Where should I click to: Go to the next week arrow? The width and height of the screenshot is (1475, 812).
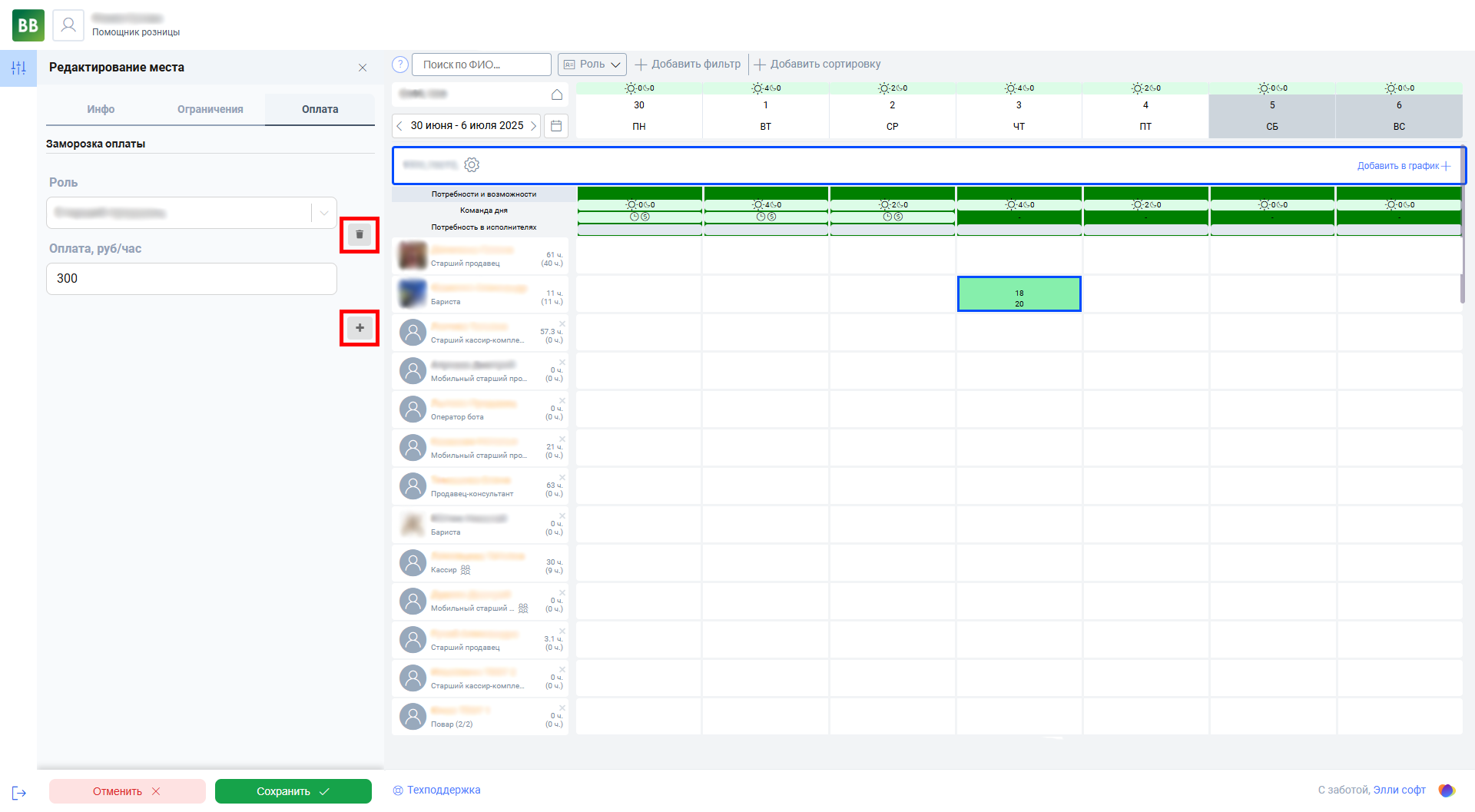(533, 126)
